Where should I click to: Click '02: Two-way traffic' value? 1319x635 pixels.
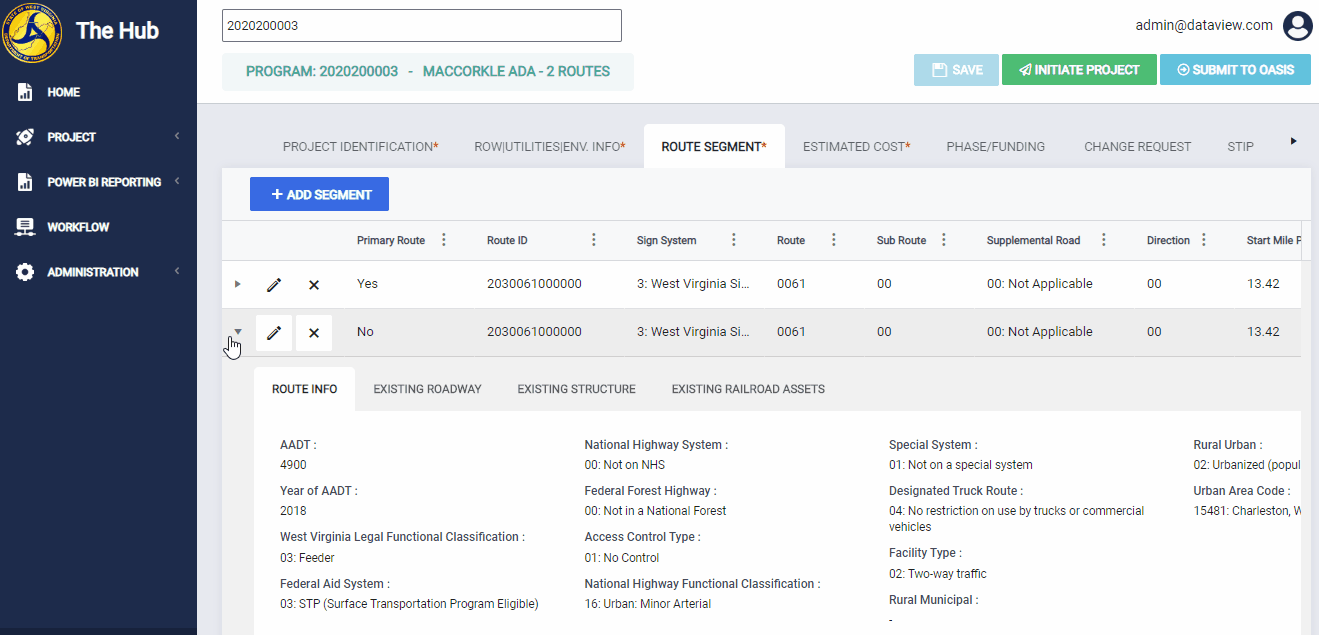click(938, 574)
